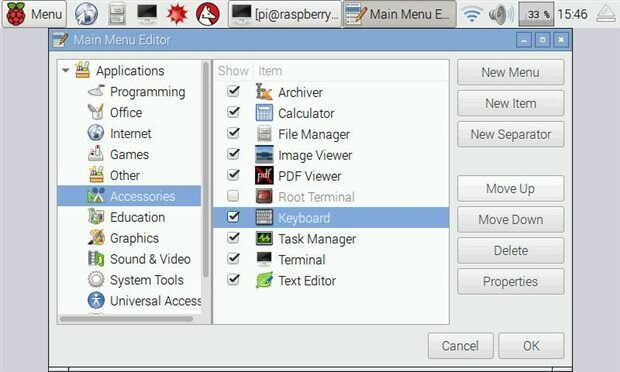620x372 pixels.
Task: Click the volume speaker icon in tray
Action: tap(501, 14)
